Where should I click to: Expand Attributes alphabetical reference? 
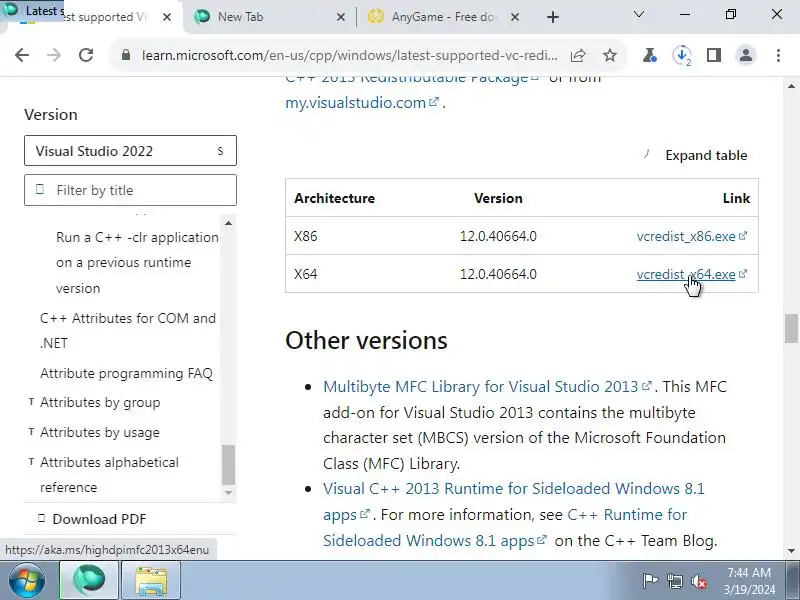109,474
